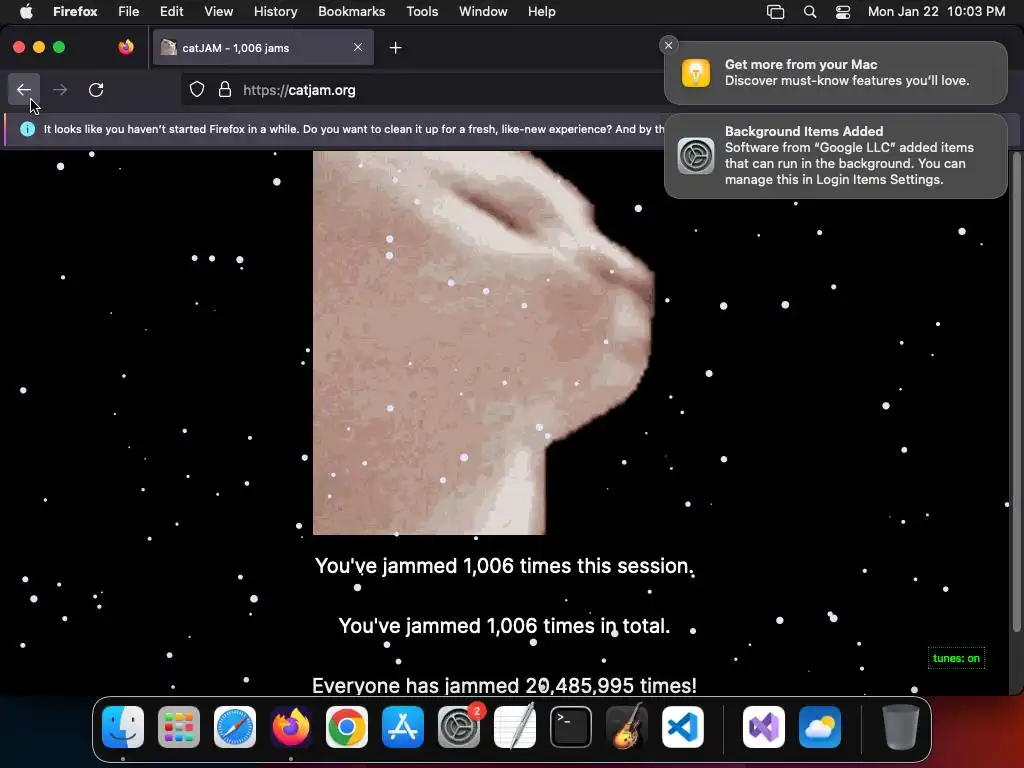Launch Visual Studio Code from the Dock
The width and height of the screenshot is (1024, 768).
682,727
